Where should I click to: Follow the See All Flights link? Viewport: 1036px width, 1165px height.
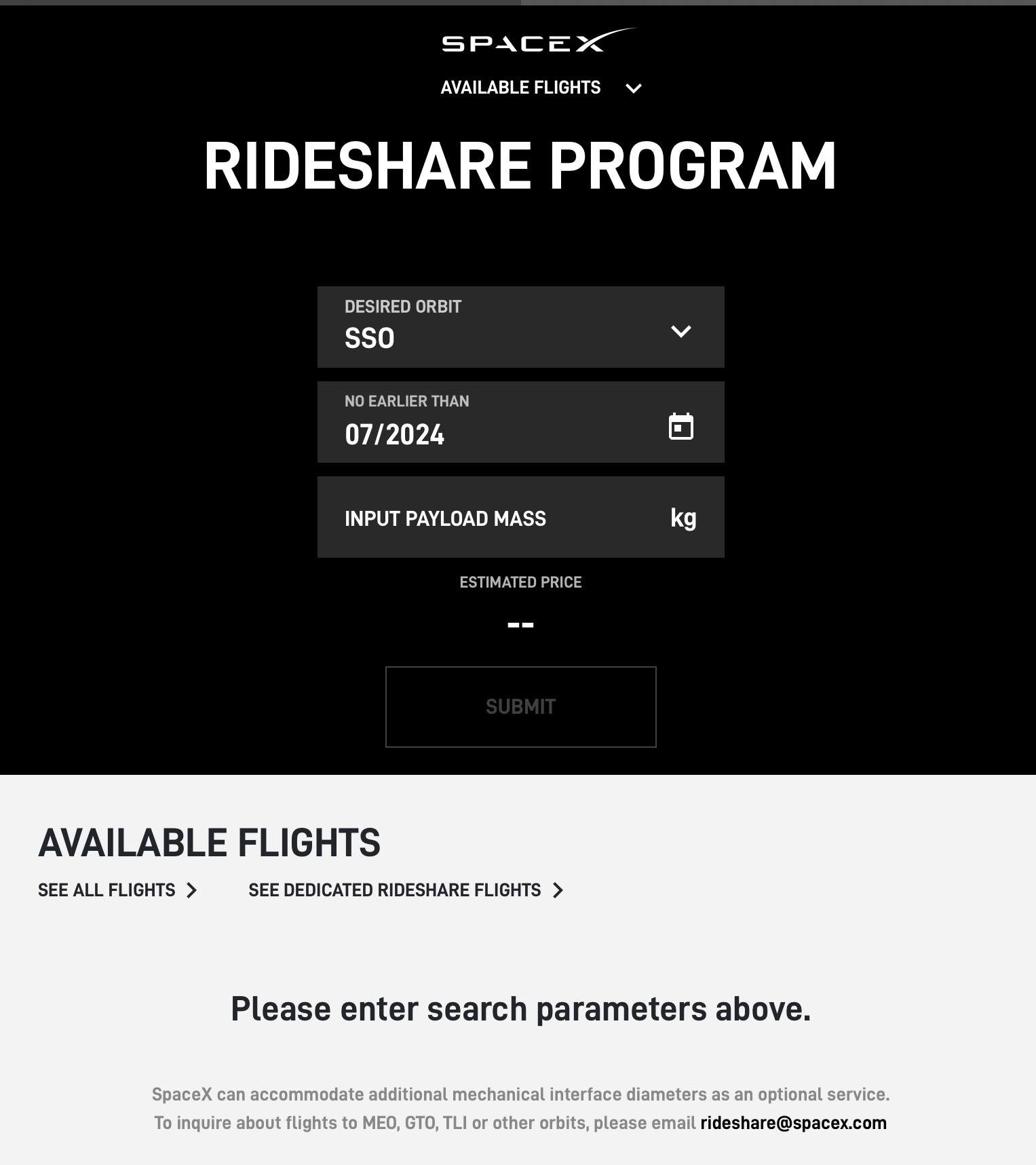107,890
